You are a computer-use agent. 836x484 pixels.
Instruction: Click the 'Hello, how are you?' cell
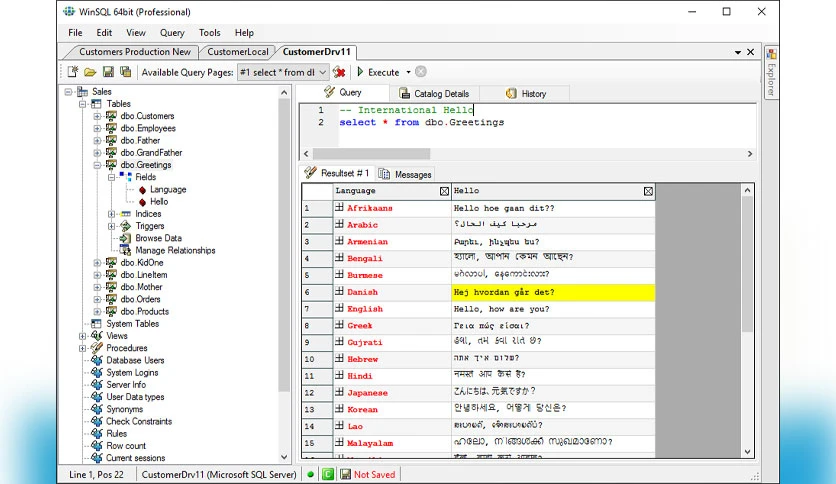(553, 309)
